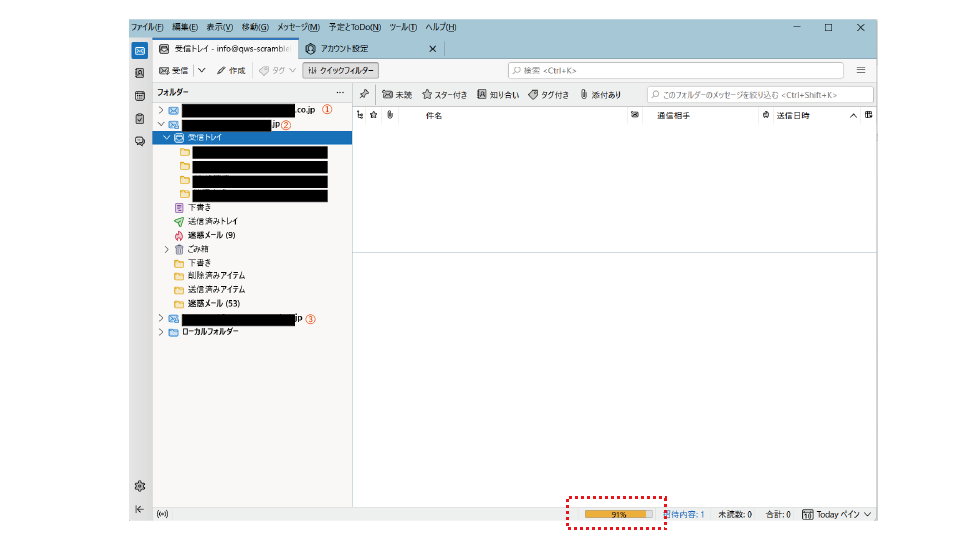This screenshot has width=960, height=540.
Task: Open the Chat space in the sidebar
Action: coord(140,142)
